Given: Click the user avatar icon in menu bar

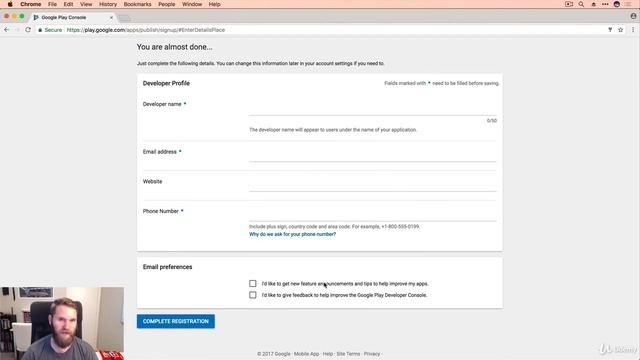Looking at the screenshot, I should coord(617,4).
